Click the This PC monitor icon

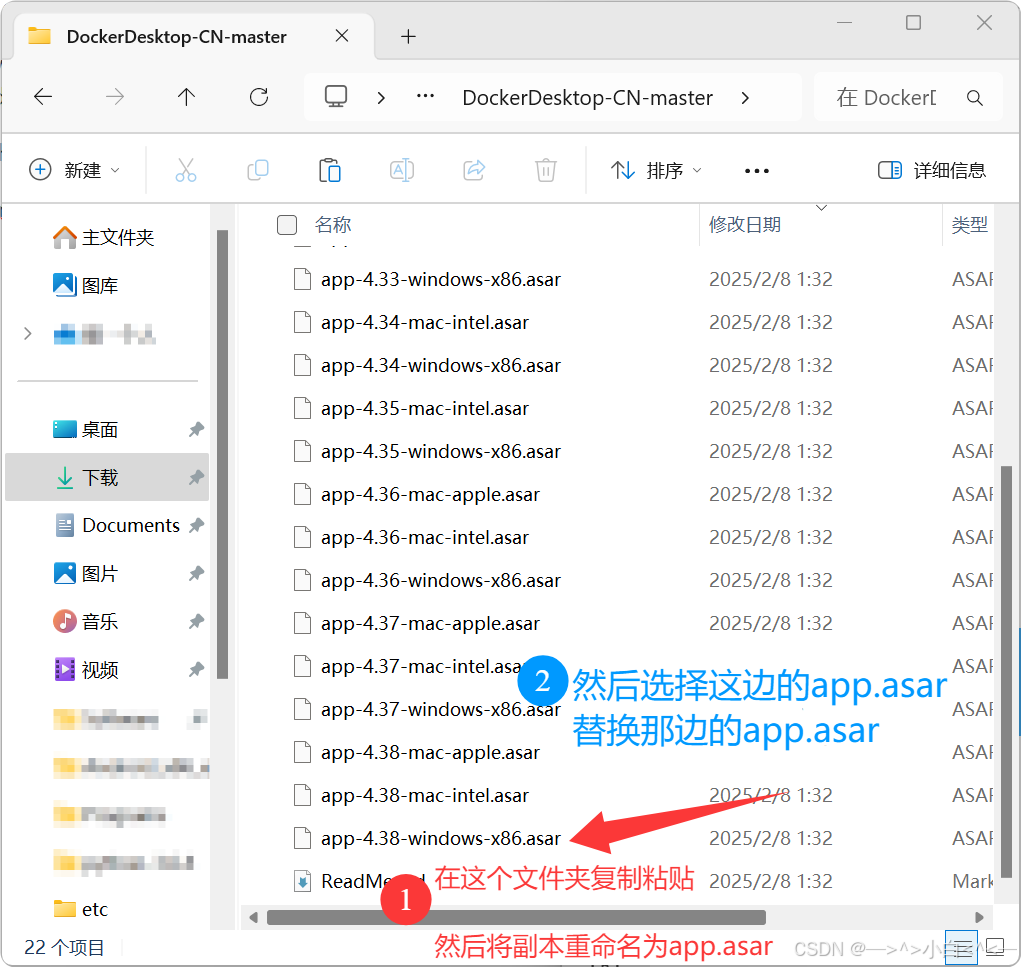(x=336, y=96)
